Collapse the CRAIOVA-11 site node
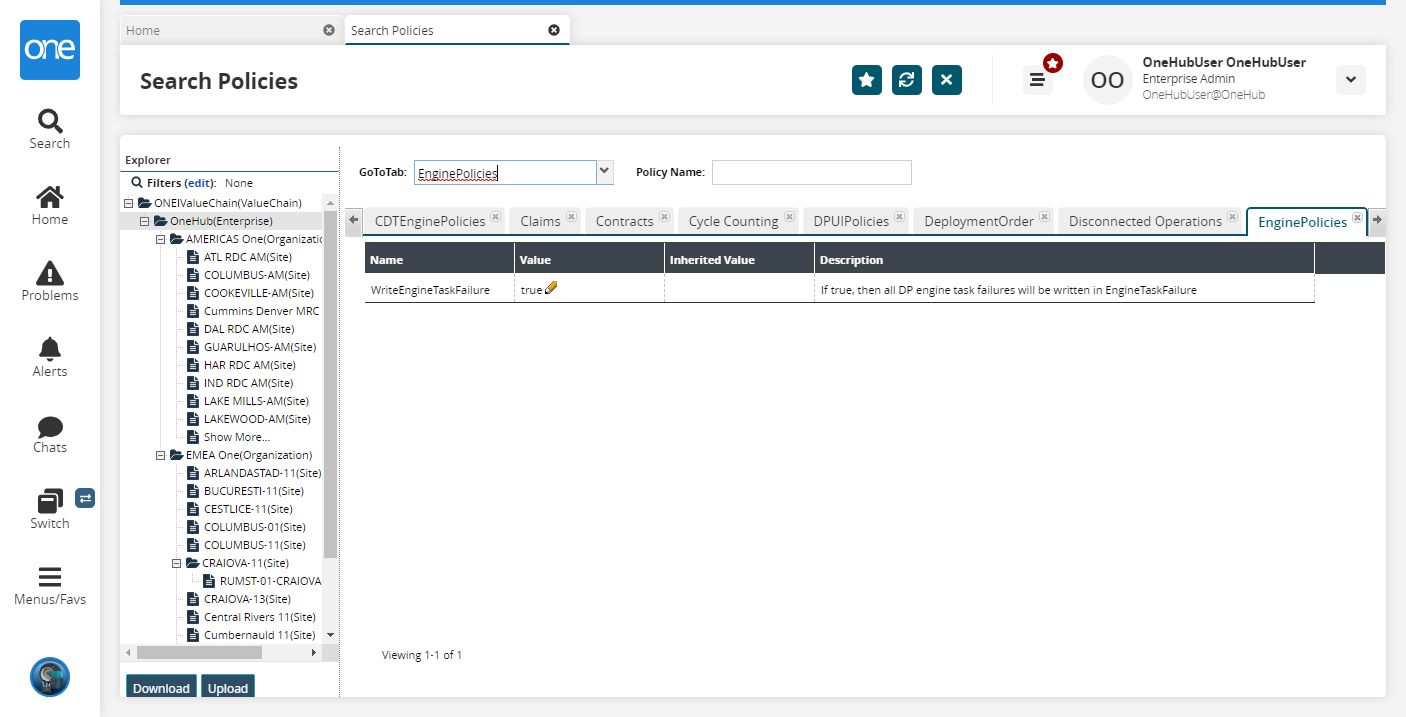Image resolution: width=1406 pixels, height=717 pixels. tap(178, 563)
